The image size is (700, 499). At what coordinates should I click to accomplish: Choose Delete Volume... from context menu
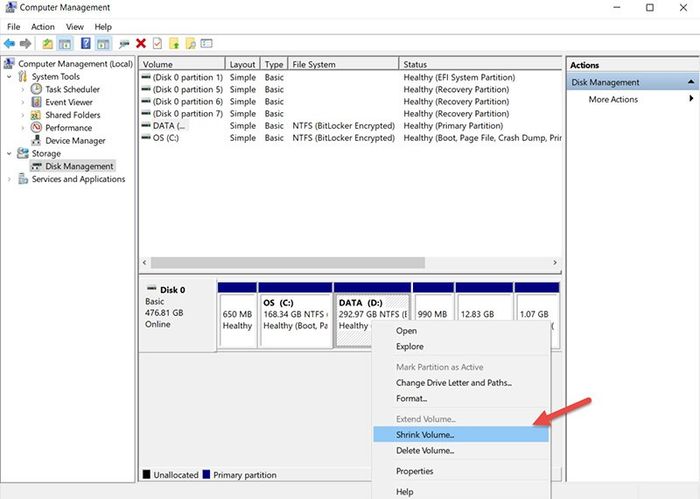point(461,451)
